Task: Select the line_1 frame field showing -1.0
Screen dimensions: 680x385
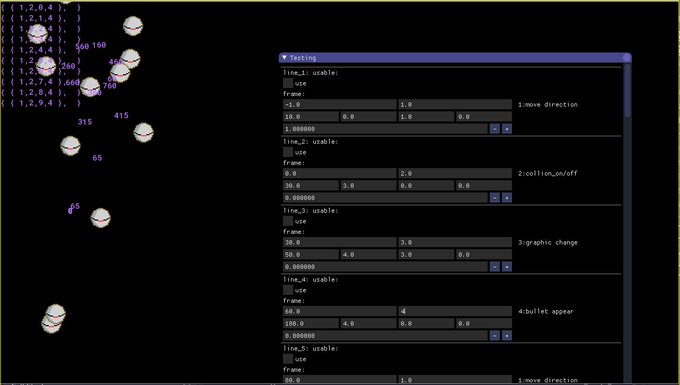Action: click(x=340, y=104)
